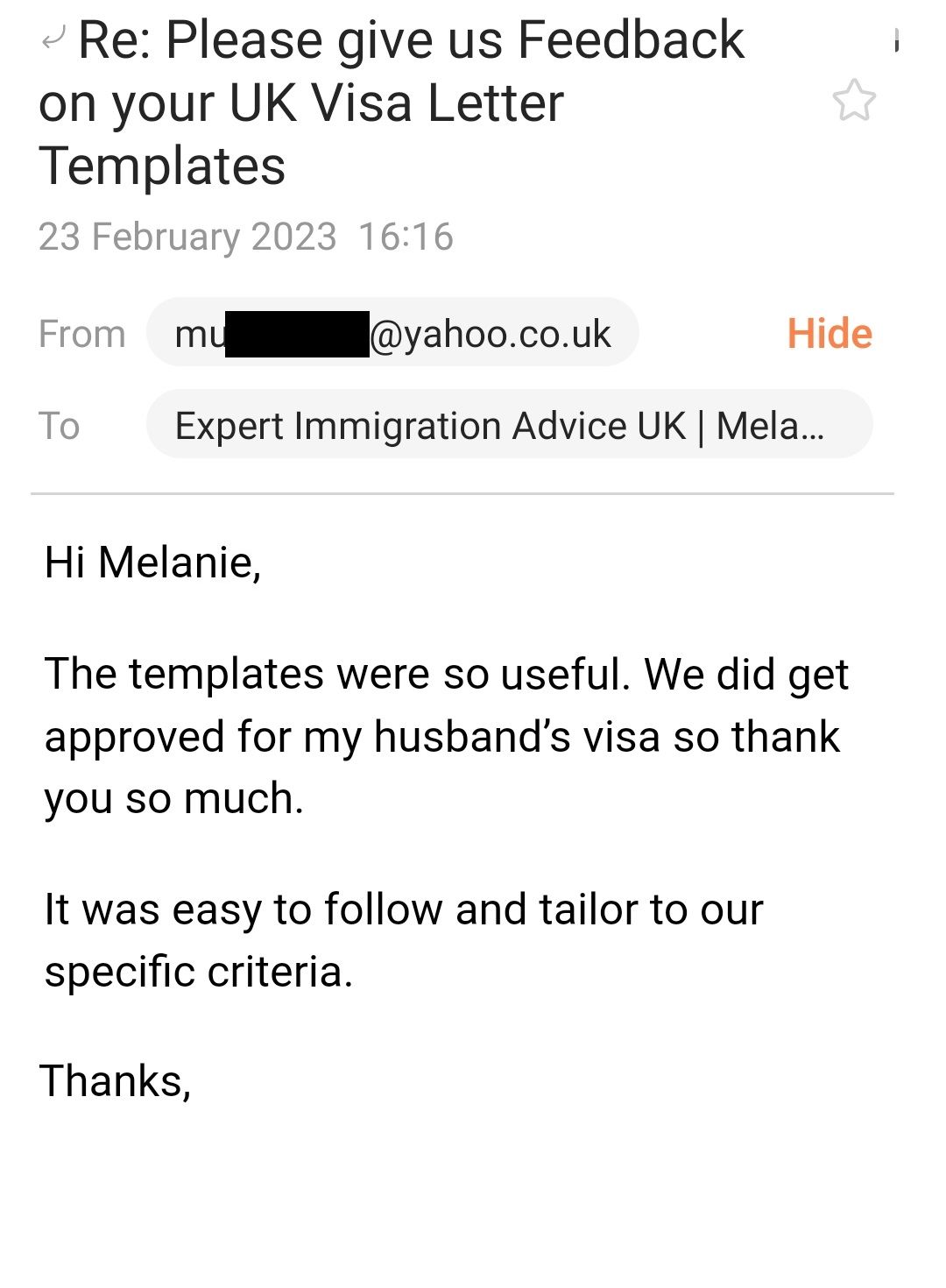Open the Expert Immigration Advice UK recipient chip
Viewport: 946px width, 1288px height.
(x=509, y=425)
